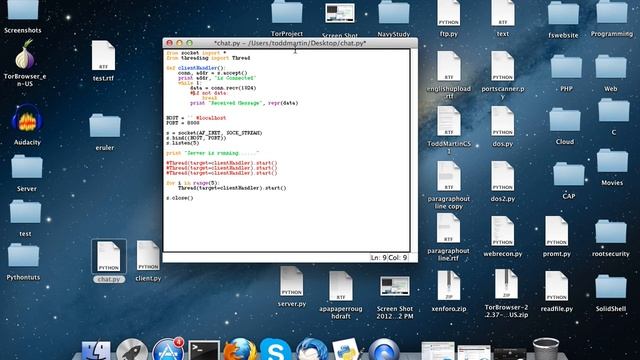Select the server.py Python file icon
This screenshot has width=640, height=360.
(291, 281)
